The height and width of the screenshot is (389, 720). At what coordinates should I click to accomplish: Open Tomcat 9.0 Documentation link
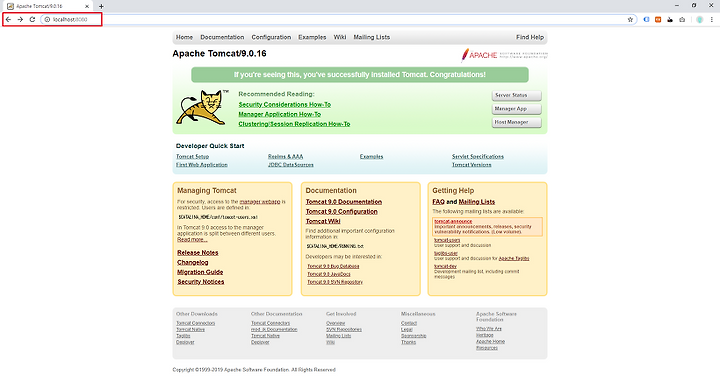344,202
